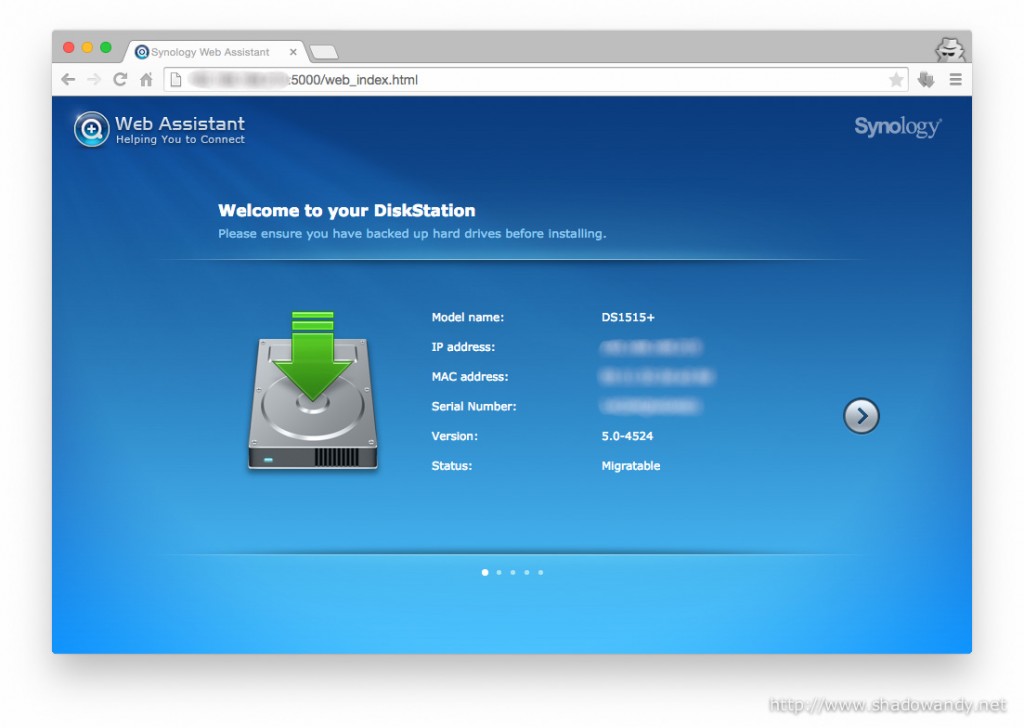Click the "Status:" label
The height and width of the screenshot is (728, 1024).
pyautogui.click(x=451, y=466)
